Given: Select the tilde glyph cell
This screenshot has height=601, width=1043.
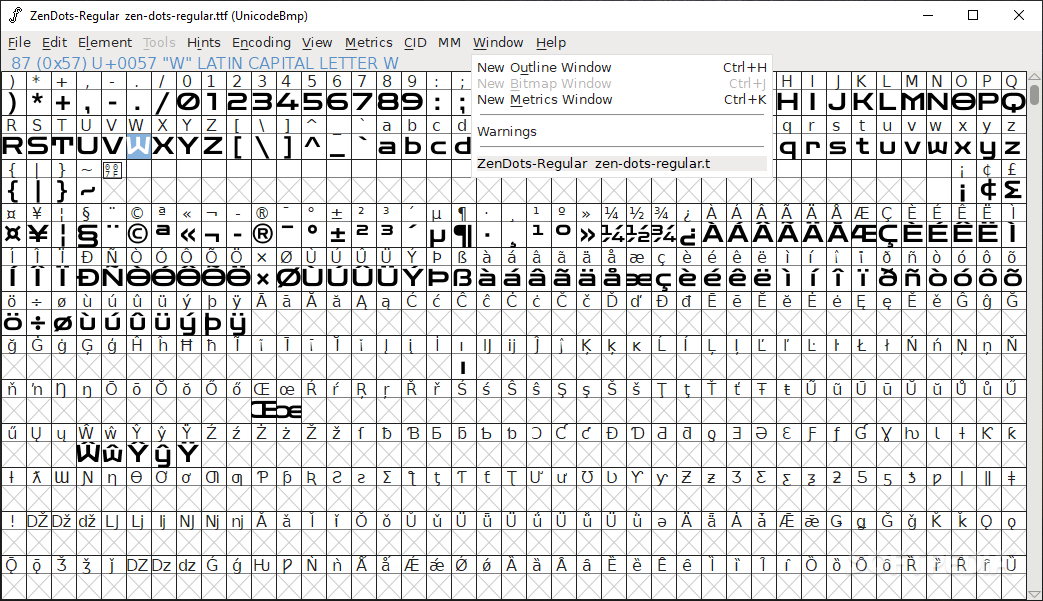Looking at the screenshot, I should click(88, 190).
